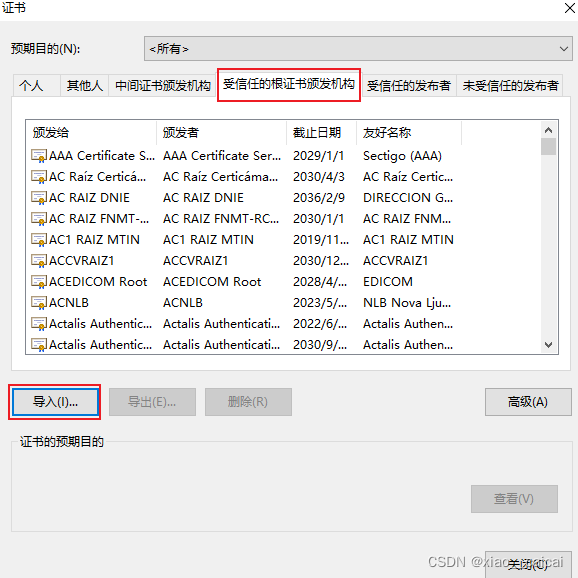The image size is (578, 578).
Task: Open the 中间证书颁发机构 tab
Action: coord(162,86)
